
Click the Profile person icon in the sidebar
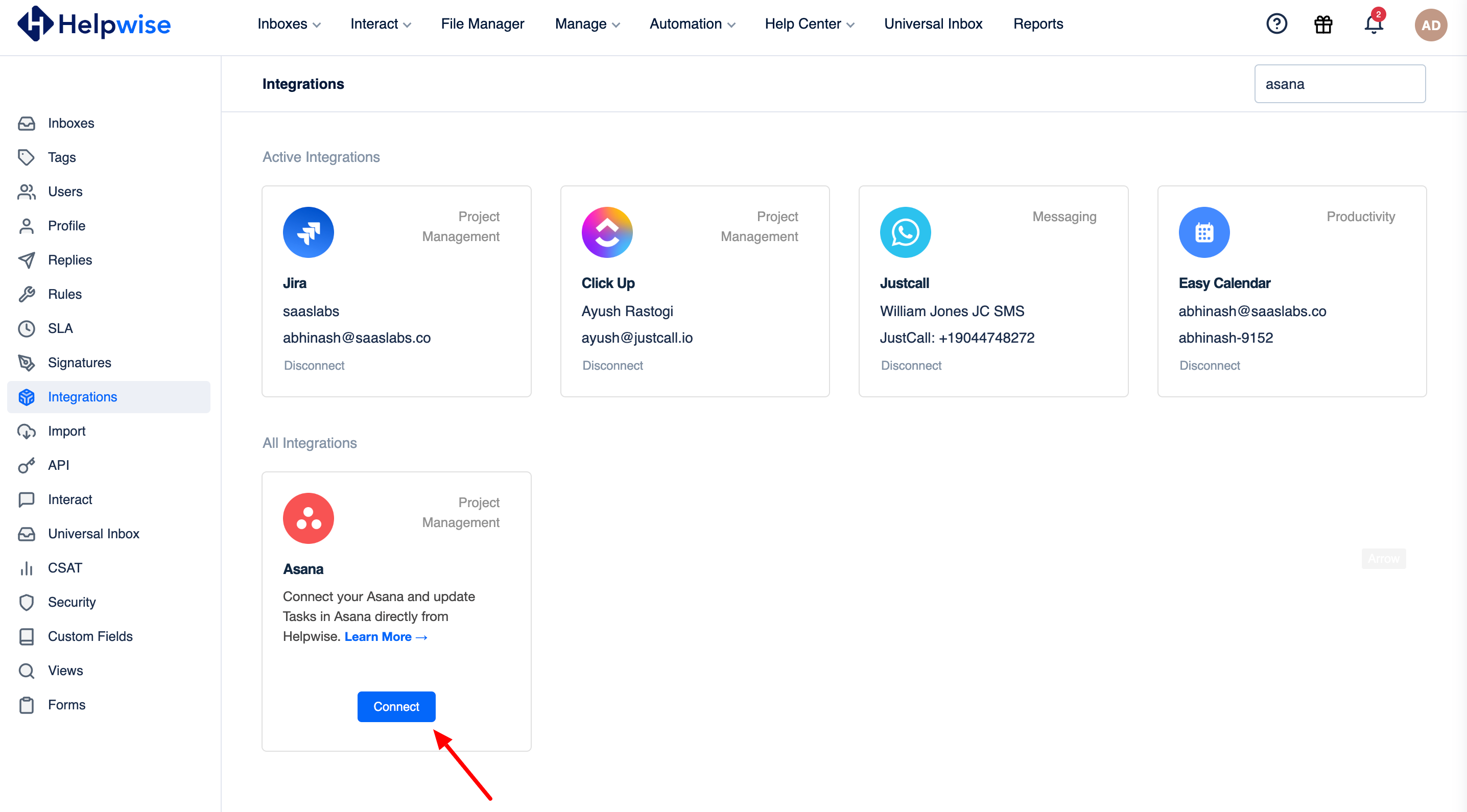(26, 226)
